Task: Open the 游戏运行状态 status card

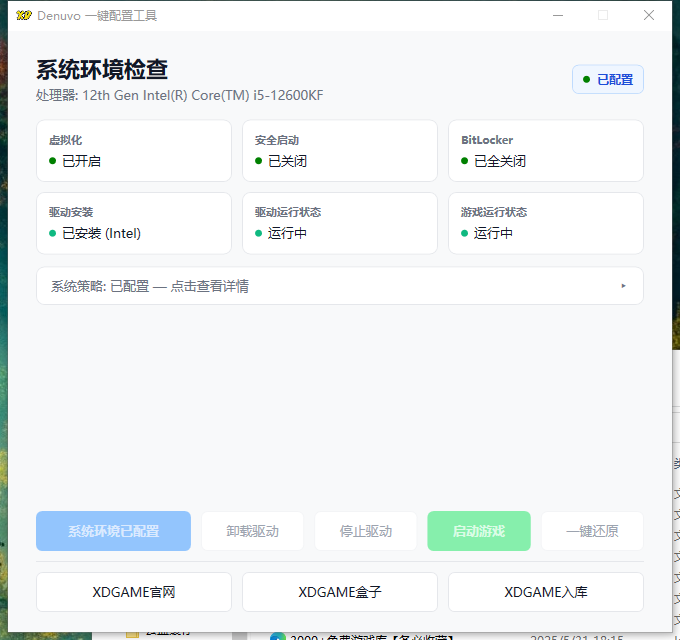Action: 545,223
